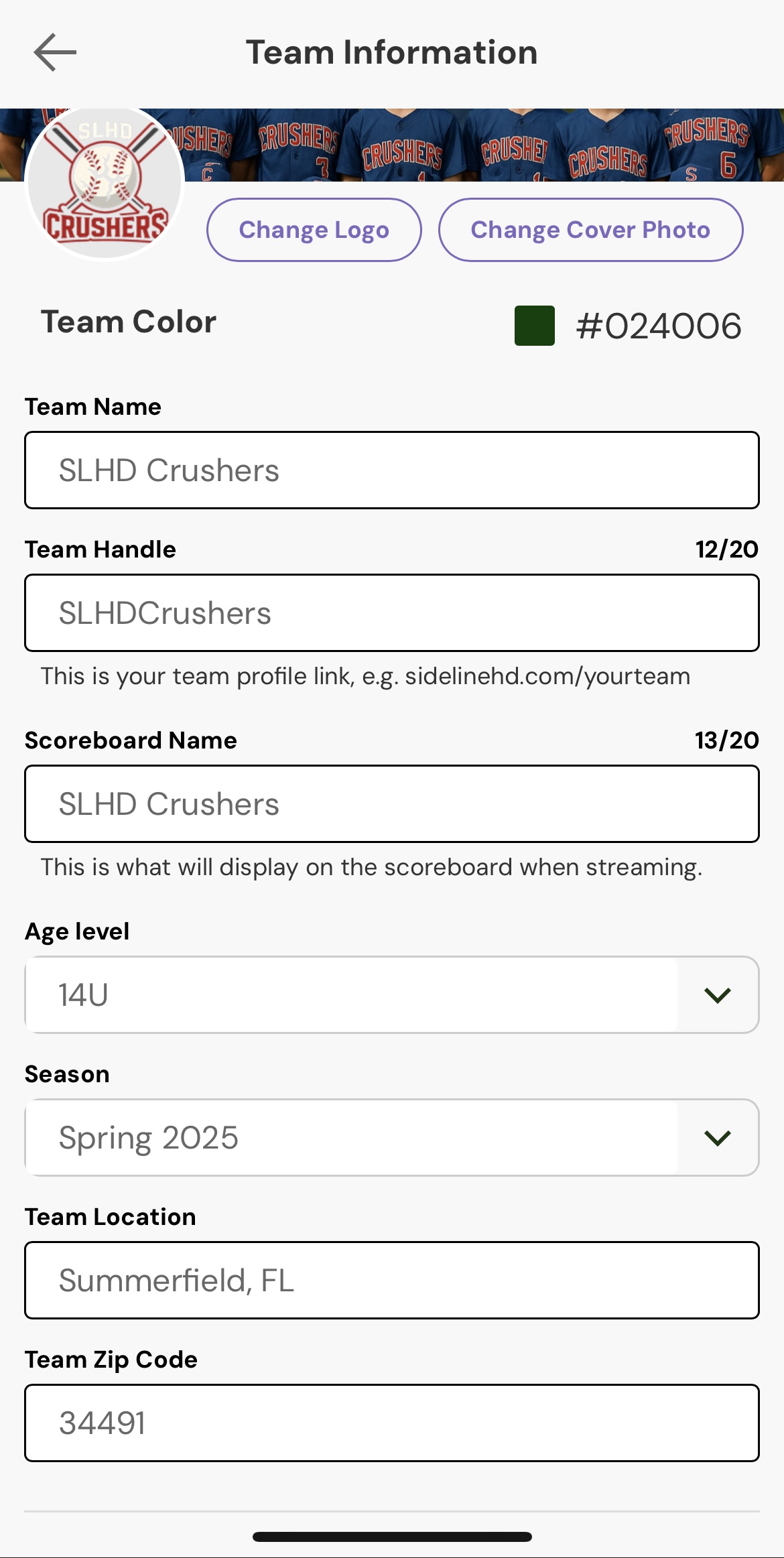Tap the Crushers team logo avatar
The height and width of the screenshot is (1558, 784).
105,182
